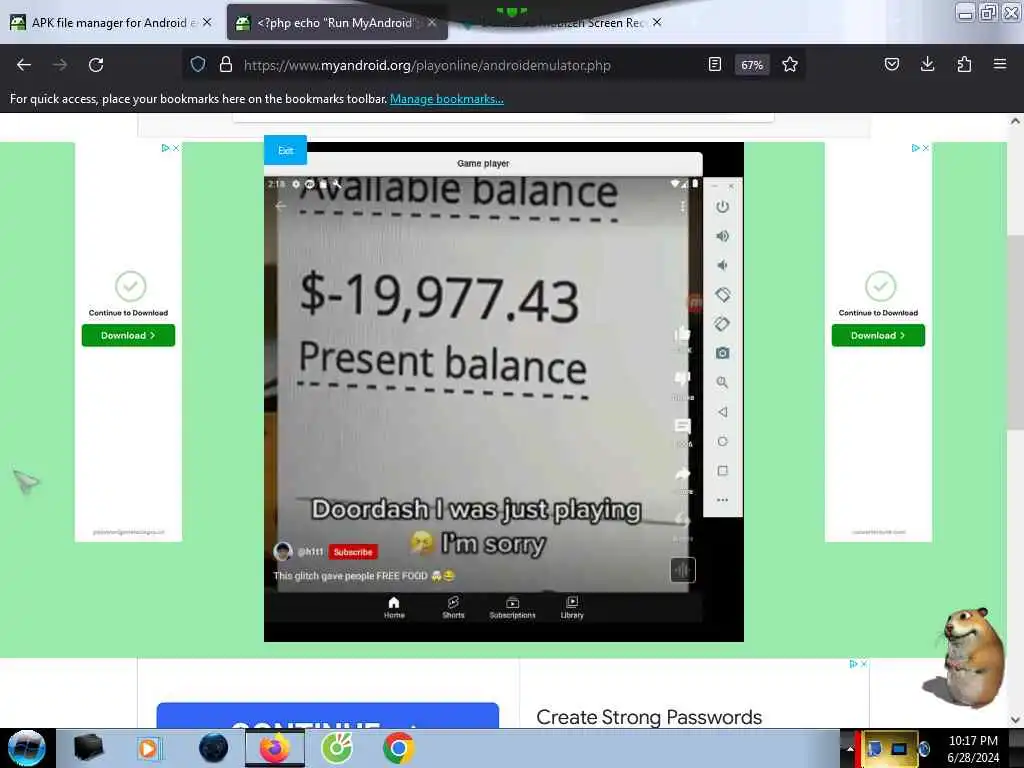Open Firefox from the taskbar
This screenshot has width=1024, height=768.
pos(275,748)
